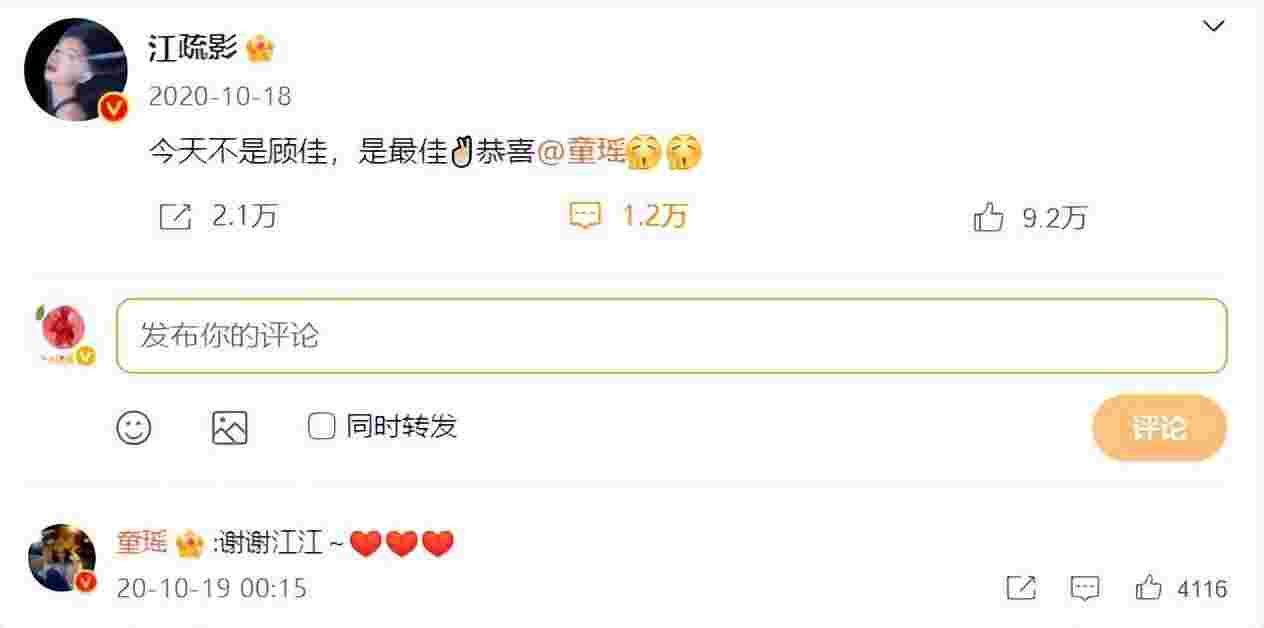This screenshot has width=1264, height=628.
Task: Repost 童瑶's comment via its share icon
Action: [1021, 588]
